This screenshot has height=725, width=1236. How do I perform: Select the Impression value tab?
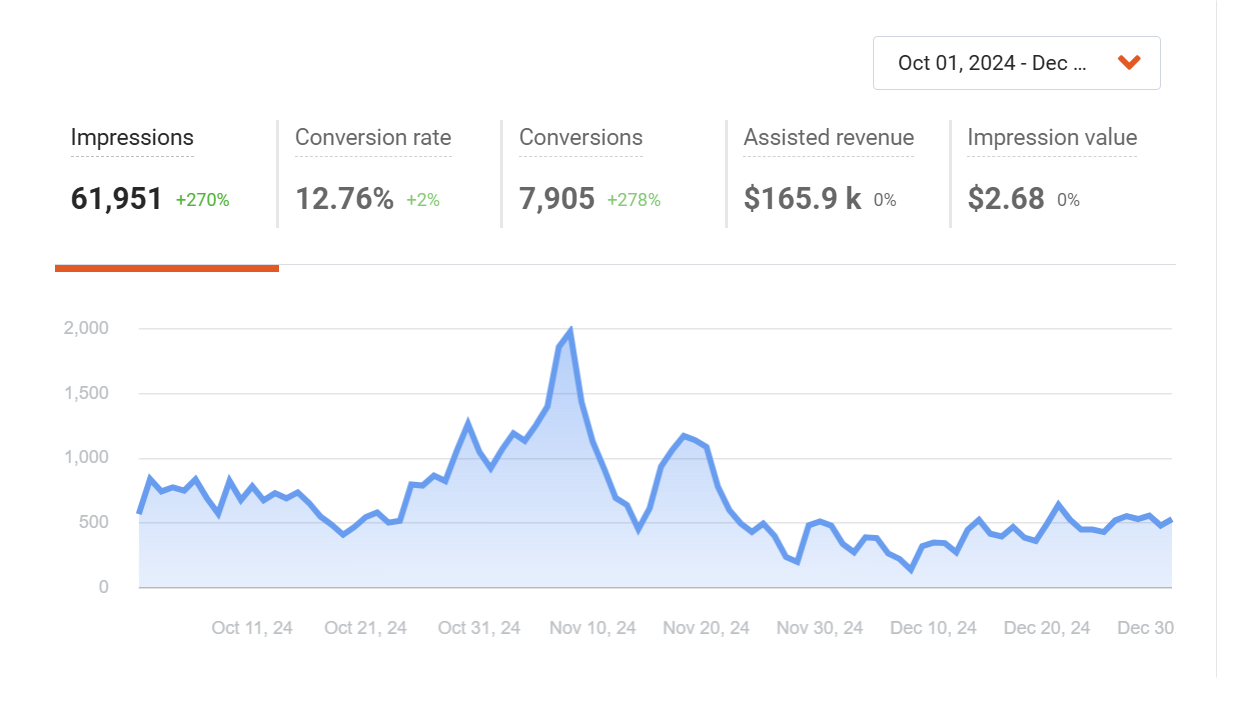[x=1052, y=138]
